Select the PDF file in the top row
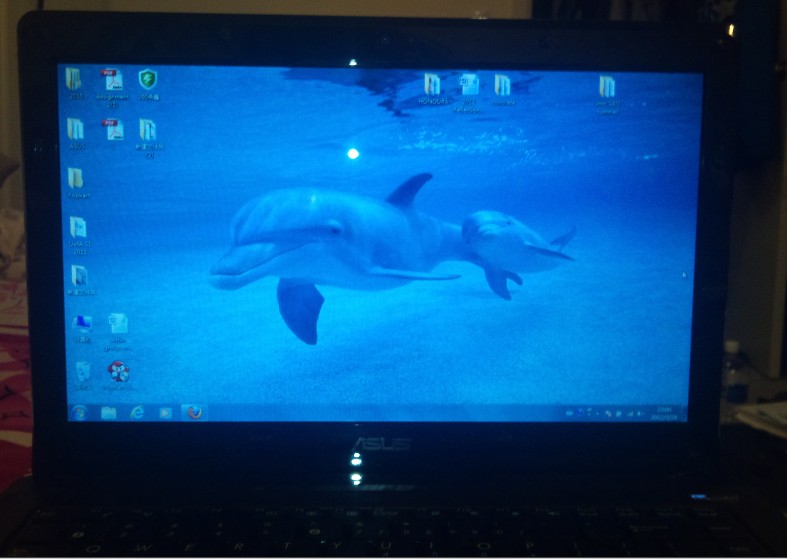 point(112,81)
